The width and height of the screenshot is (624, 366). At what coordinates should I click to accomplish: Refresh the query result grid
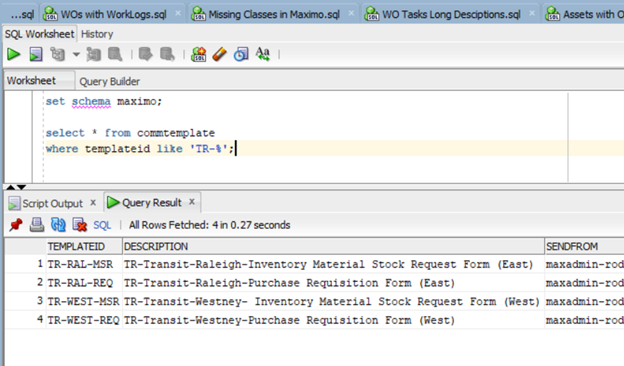click(x=58, y=225)
